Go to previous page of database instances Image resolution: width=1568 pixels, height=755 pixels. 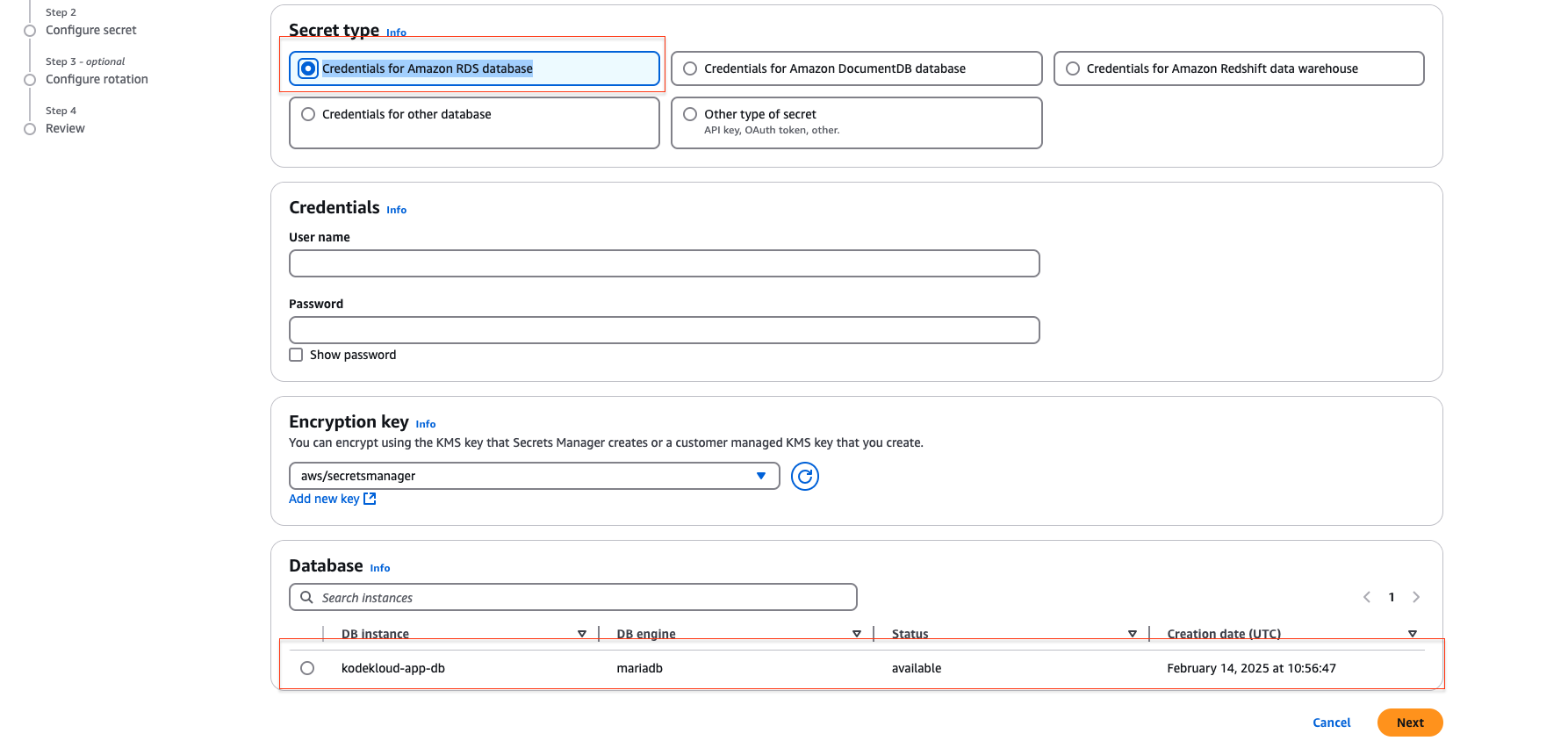(x=1367, y=597)
